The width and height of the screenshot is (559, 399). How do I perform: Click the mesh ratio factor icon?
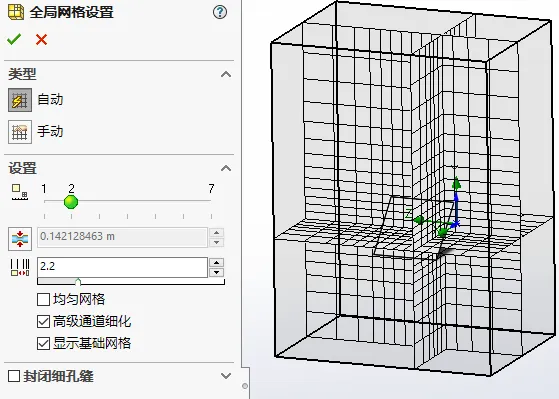20,267
